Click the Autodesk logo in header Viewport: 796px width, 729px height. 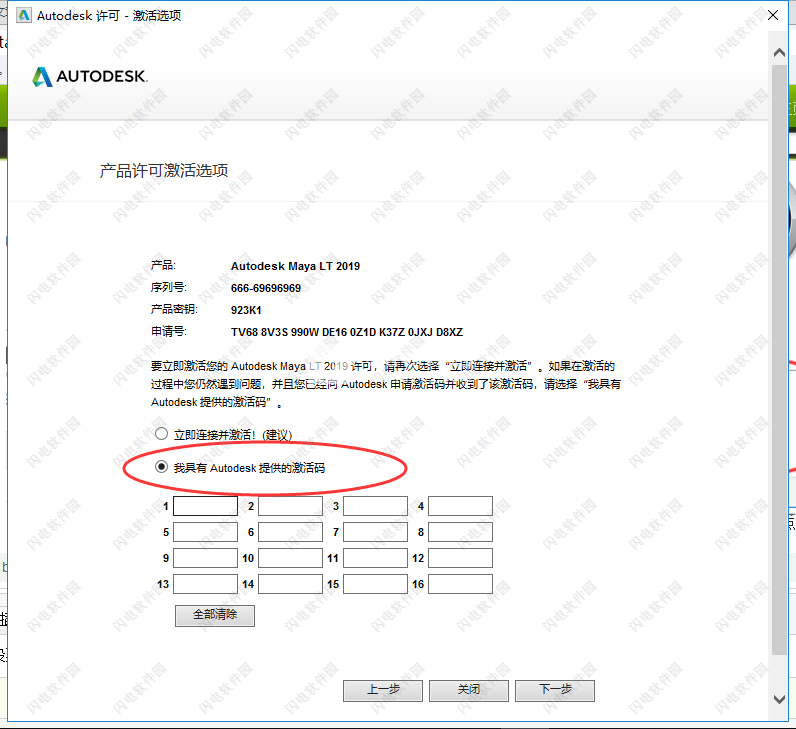(x=90, y=77)
